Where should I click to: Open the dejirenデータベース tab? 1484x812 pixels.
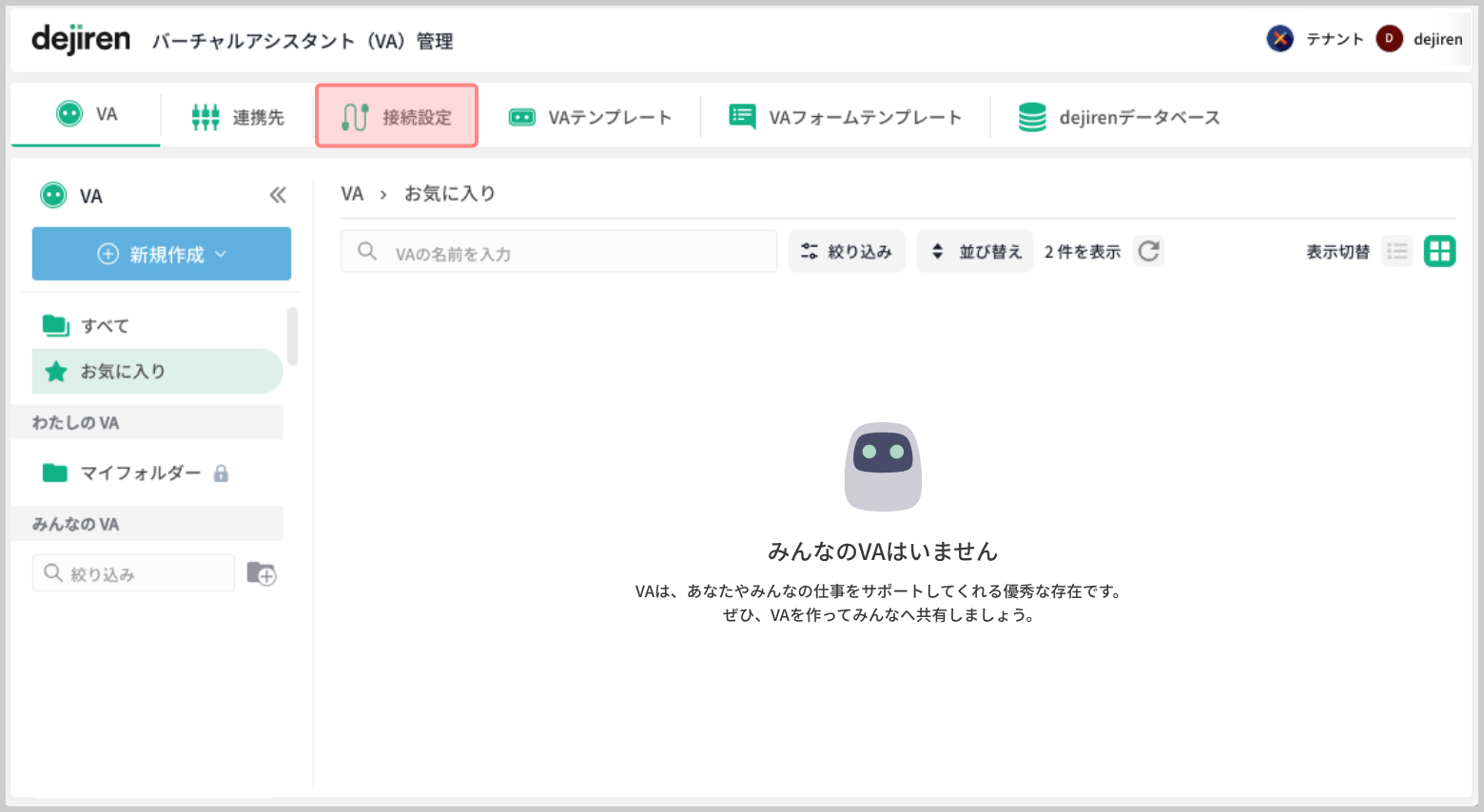pos(1119,117)
